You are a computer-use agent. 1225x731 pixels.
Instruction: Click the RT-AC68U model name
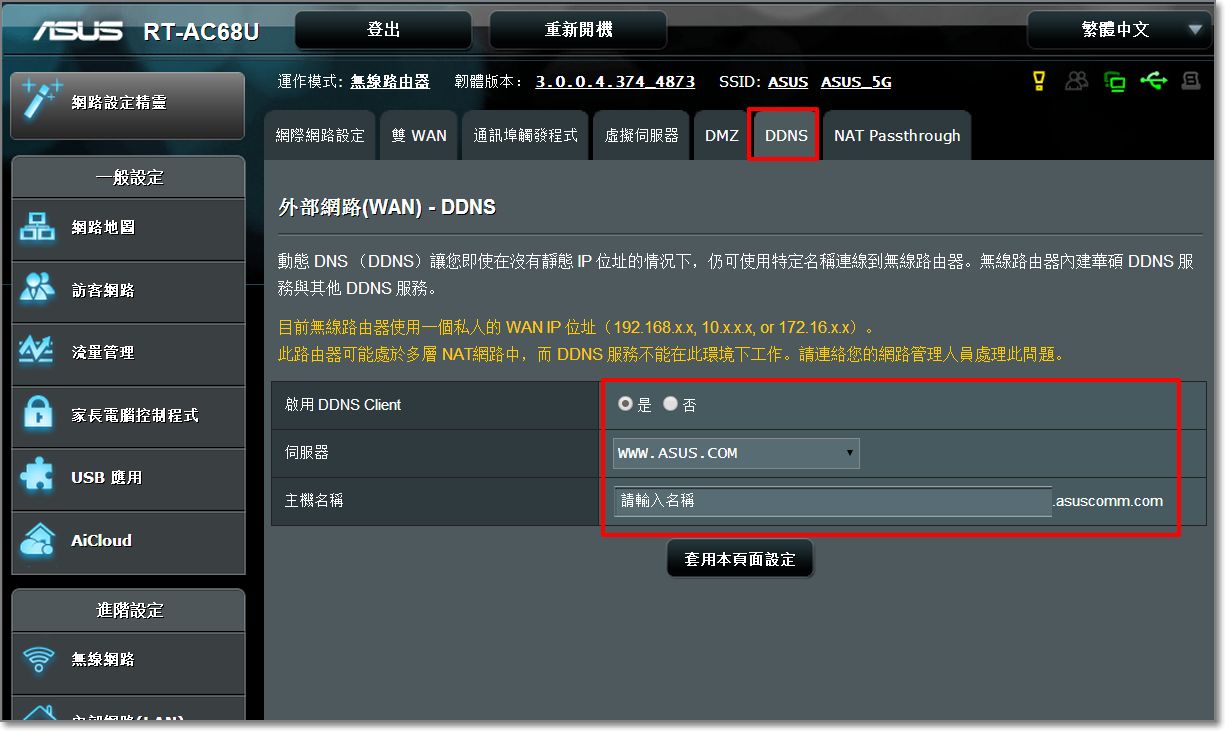tap(201, 32)
